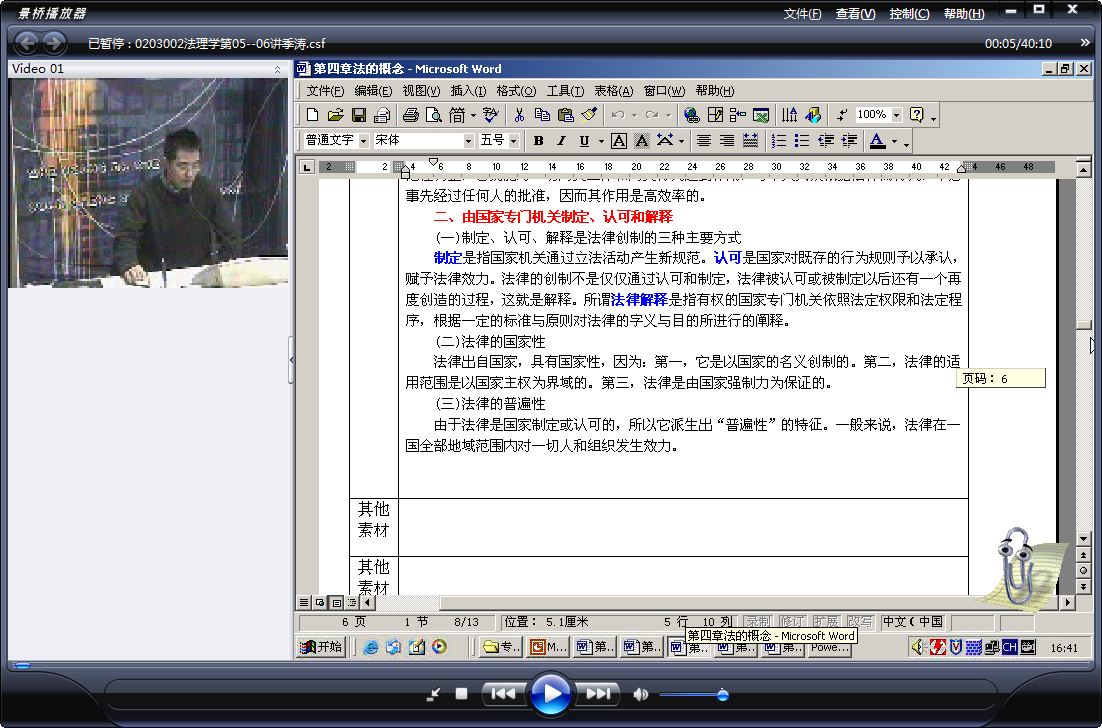Play the paused video
This screenshot has width=1102, height=728.
pyautogui.click(x=550, y=694)
